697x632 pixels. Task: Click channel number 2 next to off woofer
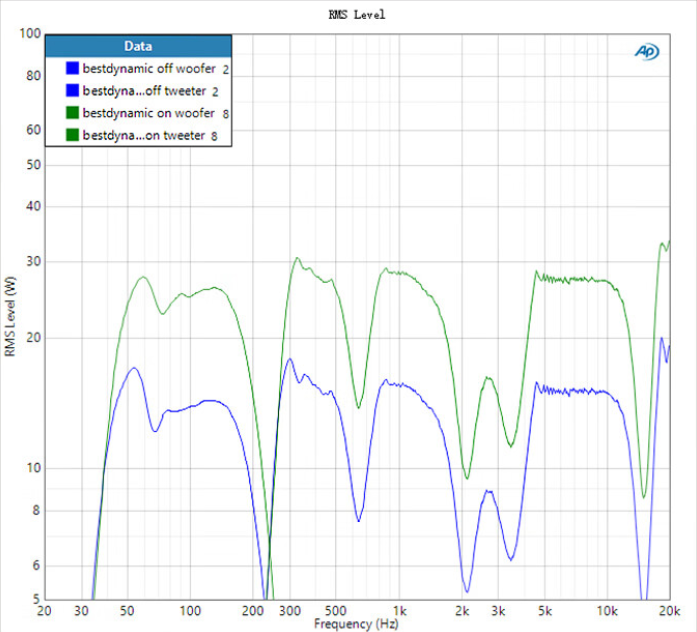[226, 69]
